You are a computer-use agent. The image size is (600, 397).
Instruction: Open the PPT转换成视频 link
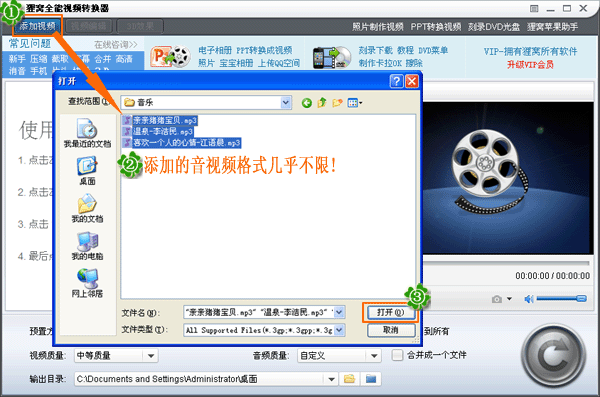(x=264, y=50)
